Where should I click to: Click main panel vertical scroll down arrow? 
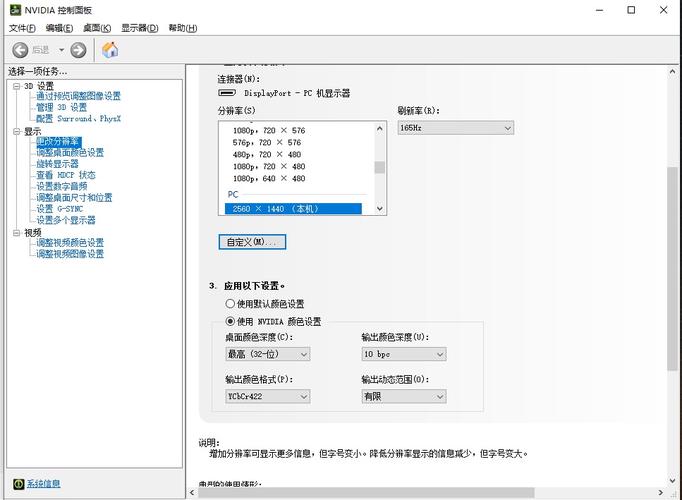(672, 481)
